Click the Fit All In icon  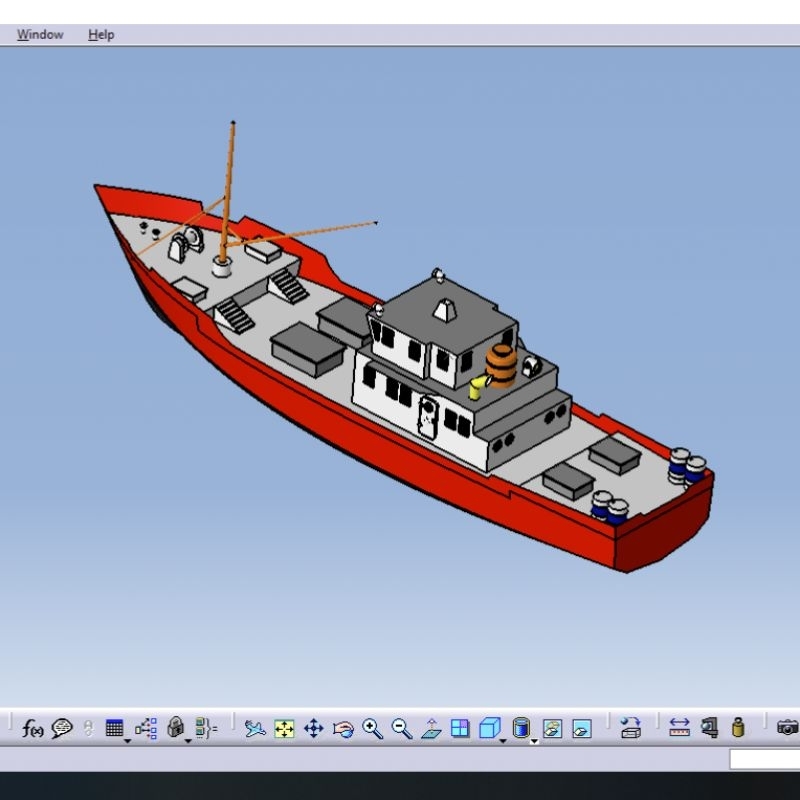coord(284,729)
